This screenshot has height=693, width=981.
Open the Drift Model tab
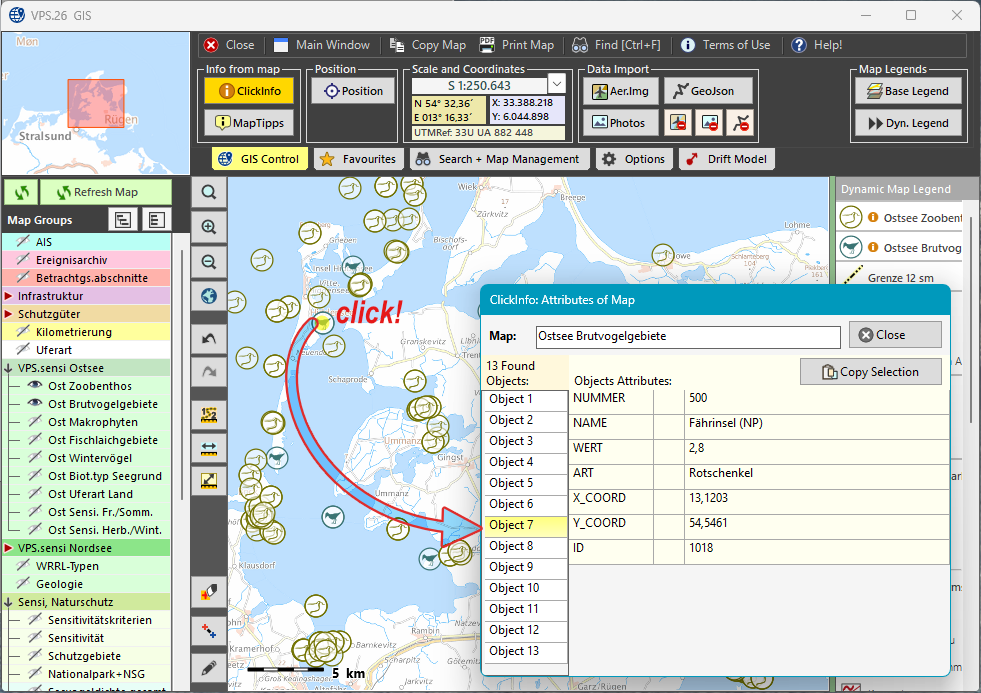[x=727, y=159]
